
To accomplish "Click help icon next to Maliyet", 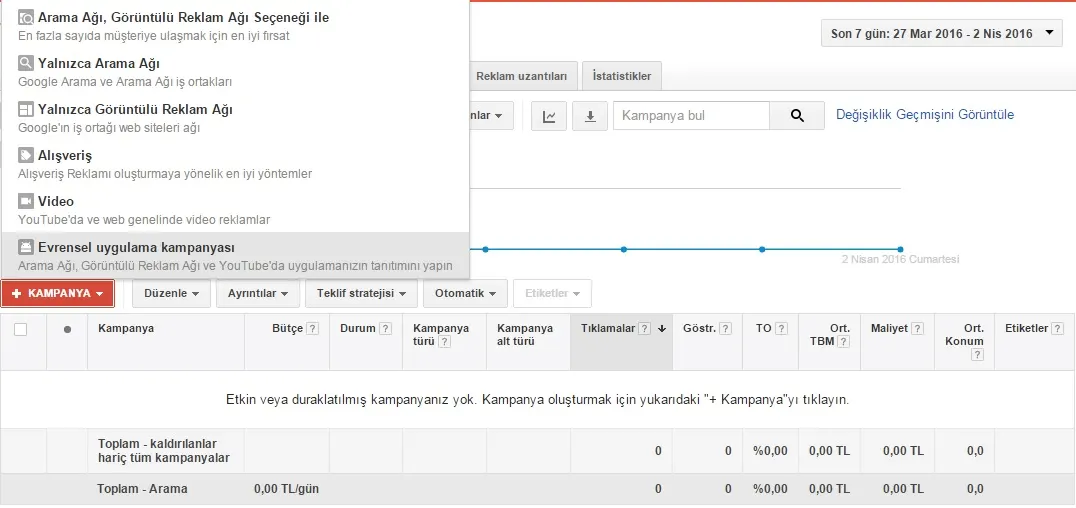I will pos(917,329).
